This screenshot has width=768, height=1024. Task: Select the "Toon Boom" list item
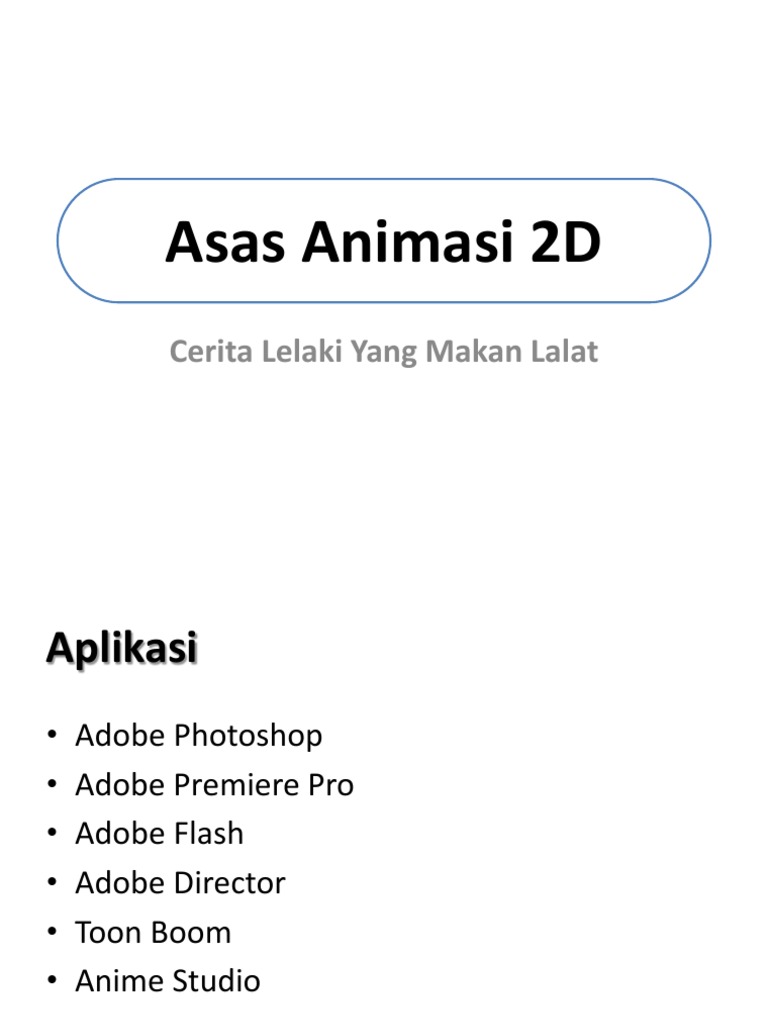tap(153, 932)
